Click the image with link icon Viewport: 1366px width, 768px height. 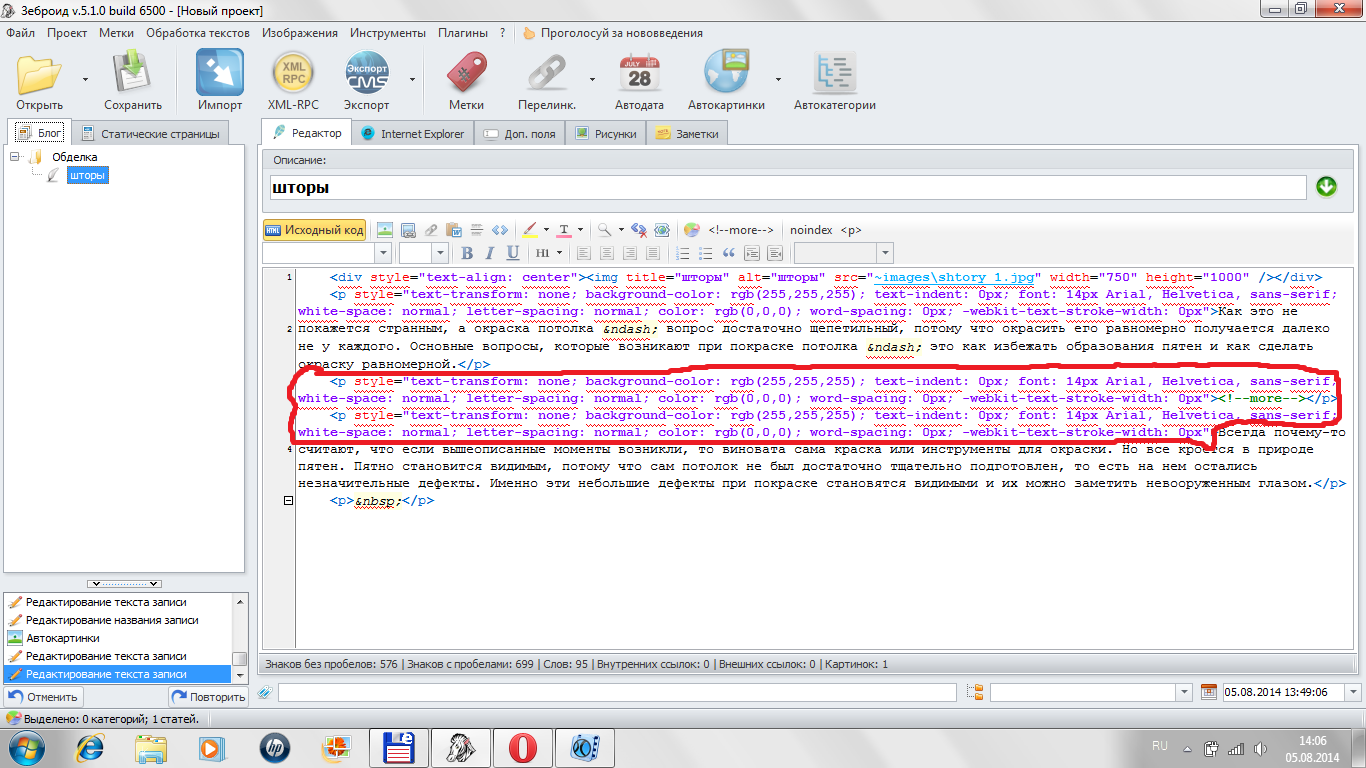coord(408,230)
